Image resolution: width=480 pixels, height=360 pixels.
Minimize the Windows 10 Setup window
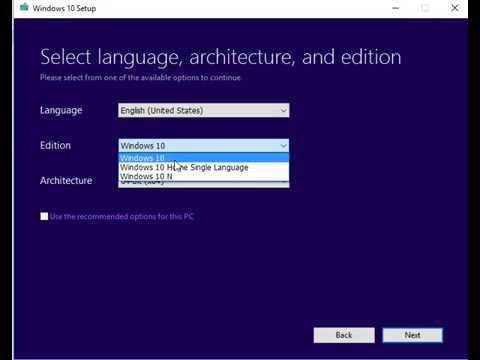(396, 8)
